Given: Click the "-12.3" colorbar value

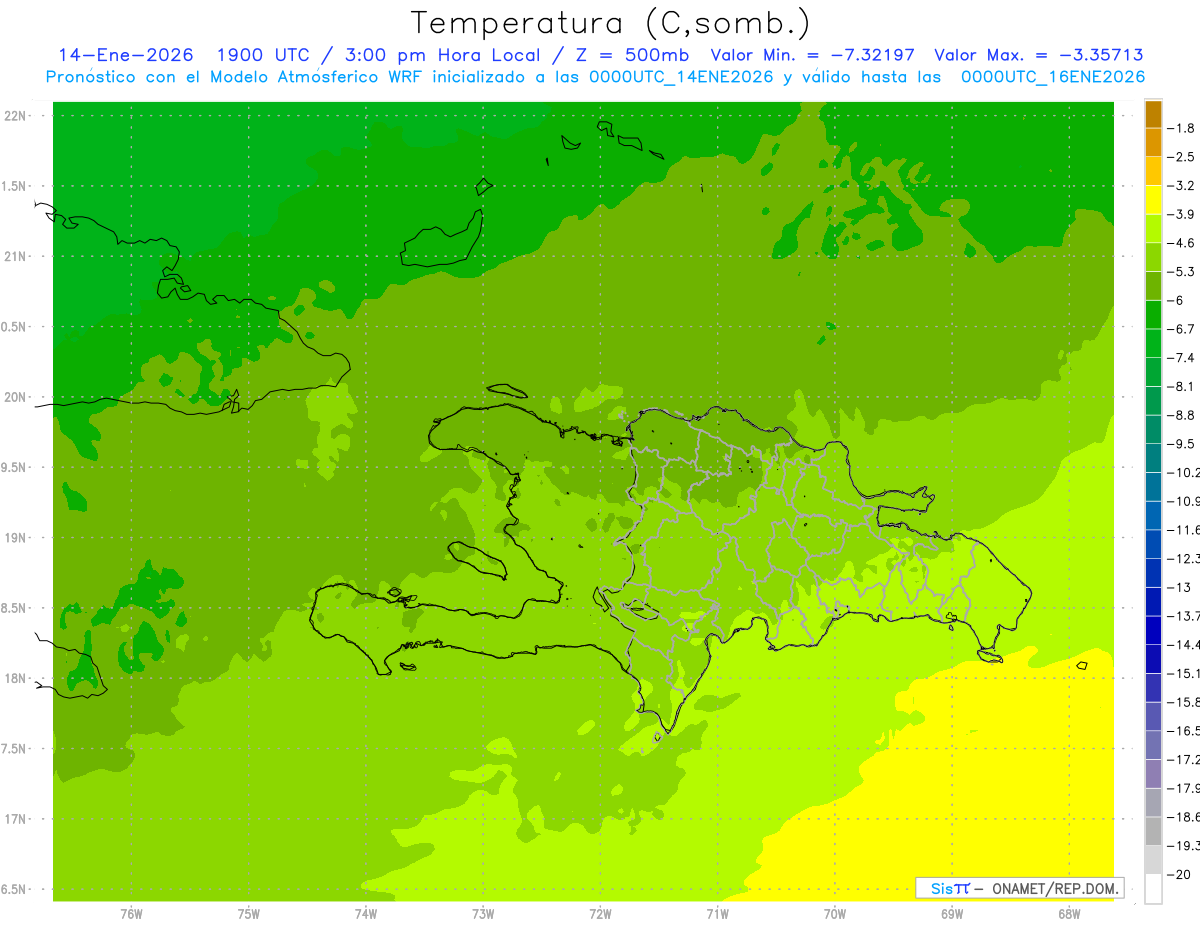Looking at the screenshot, I should coord(1184,558).
